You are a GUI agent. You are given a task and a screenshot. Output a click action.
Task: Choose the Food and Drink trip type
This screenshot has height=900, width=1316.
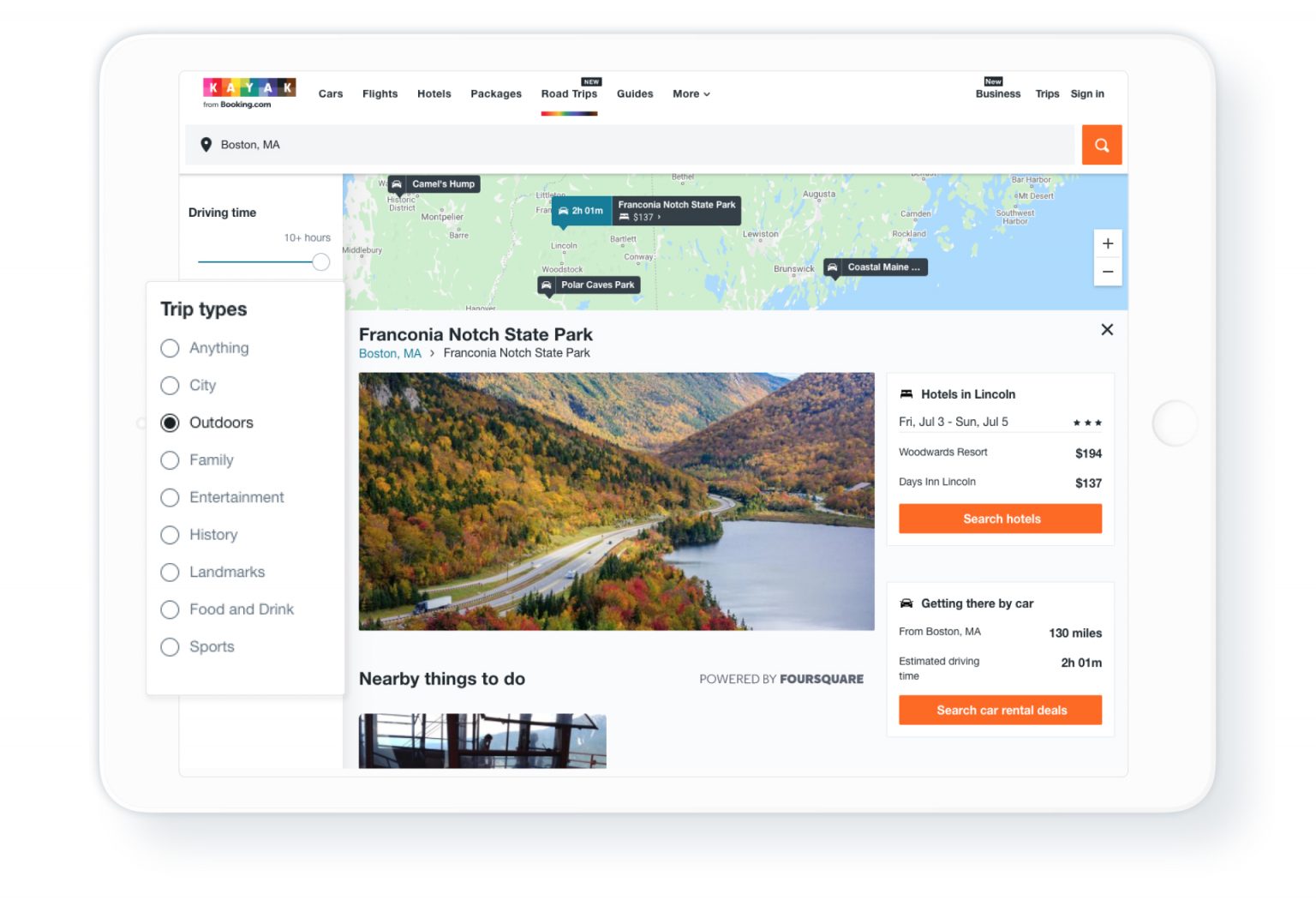[170, 609]
